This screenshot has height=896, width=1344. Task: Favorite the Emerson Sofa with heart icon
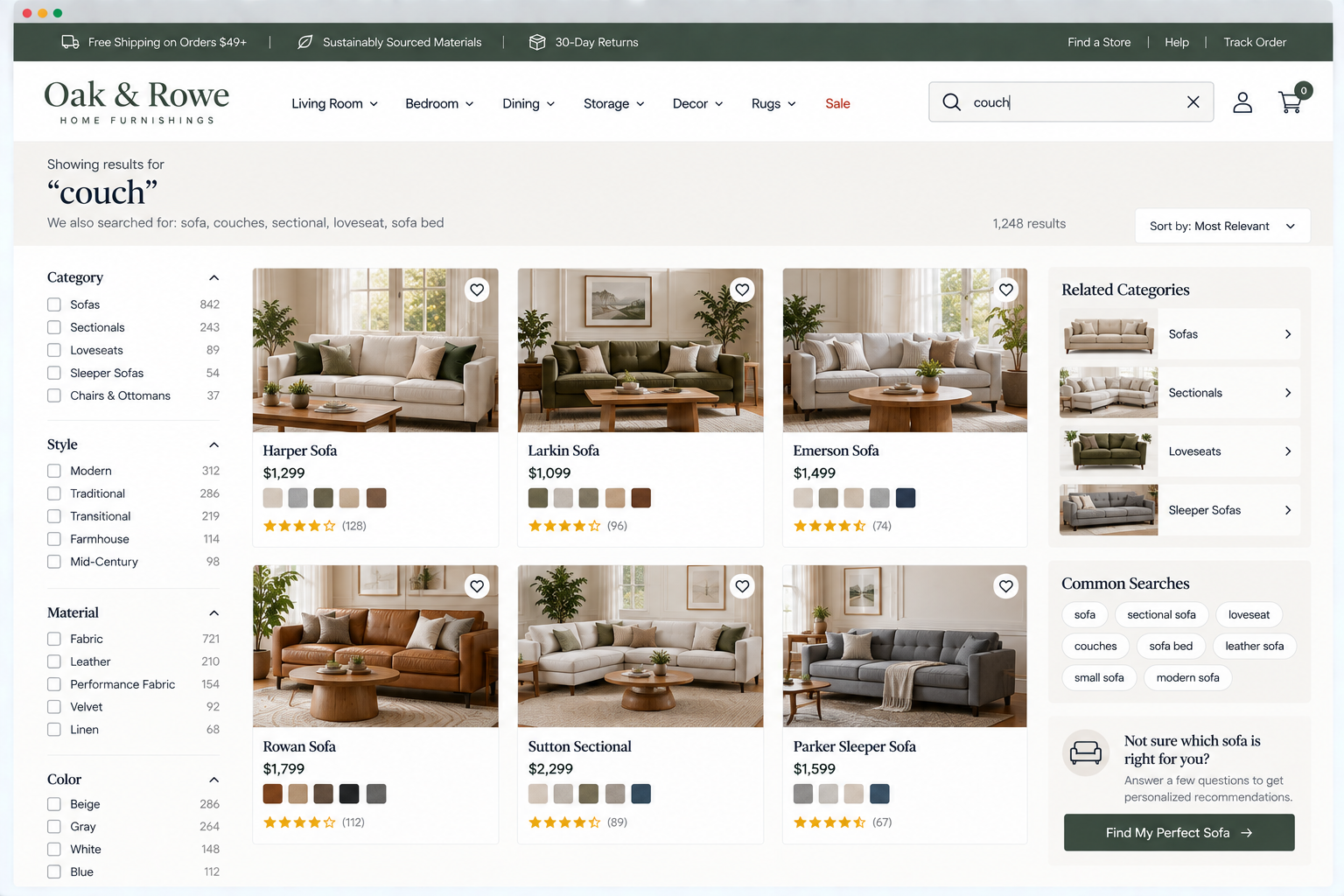1006,290
